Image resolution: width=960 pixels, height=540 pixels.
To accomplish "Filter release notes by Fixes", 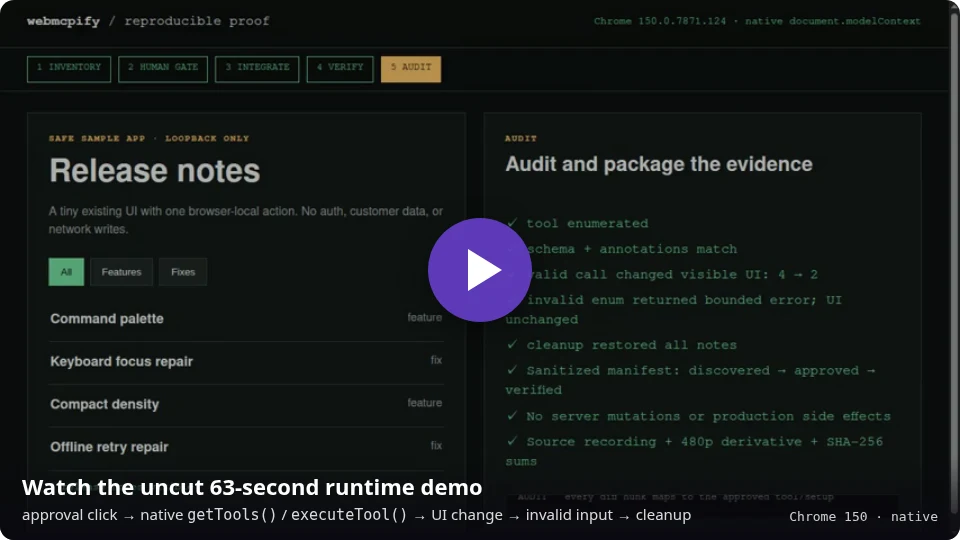I will [183, 272].
